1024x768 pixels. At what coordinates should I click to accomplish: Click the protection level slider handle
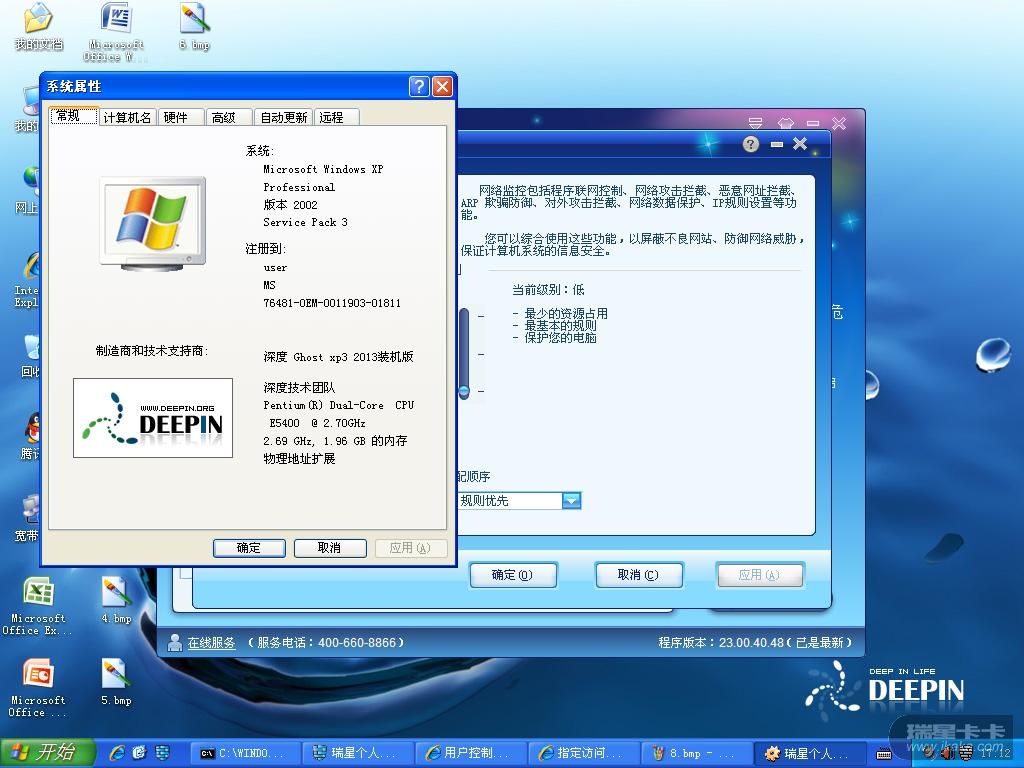pyautogui.click(x=464, y=392)
